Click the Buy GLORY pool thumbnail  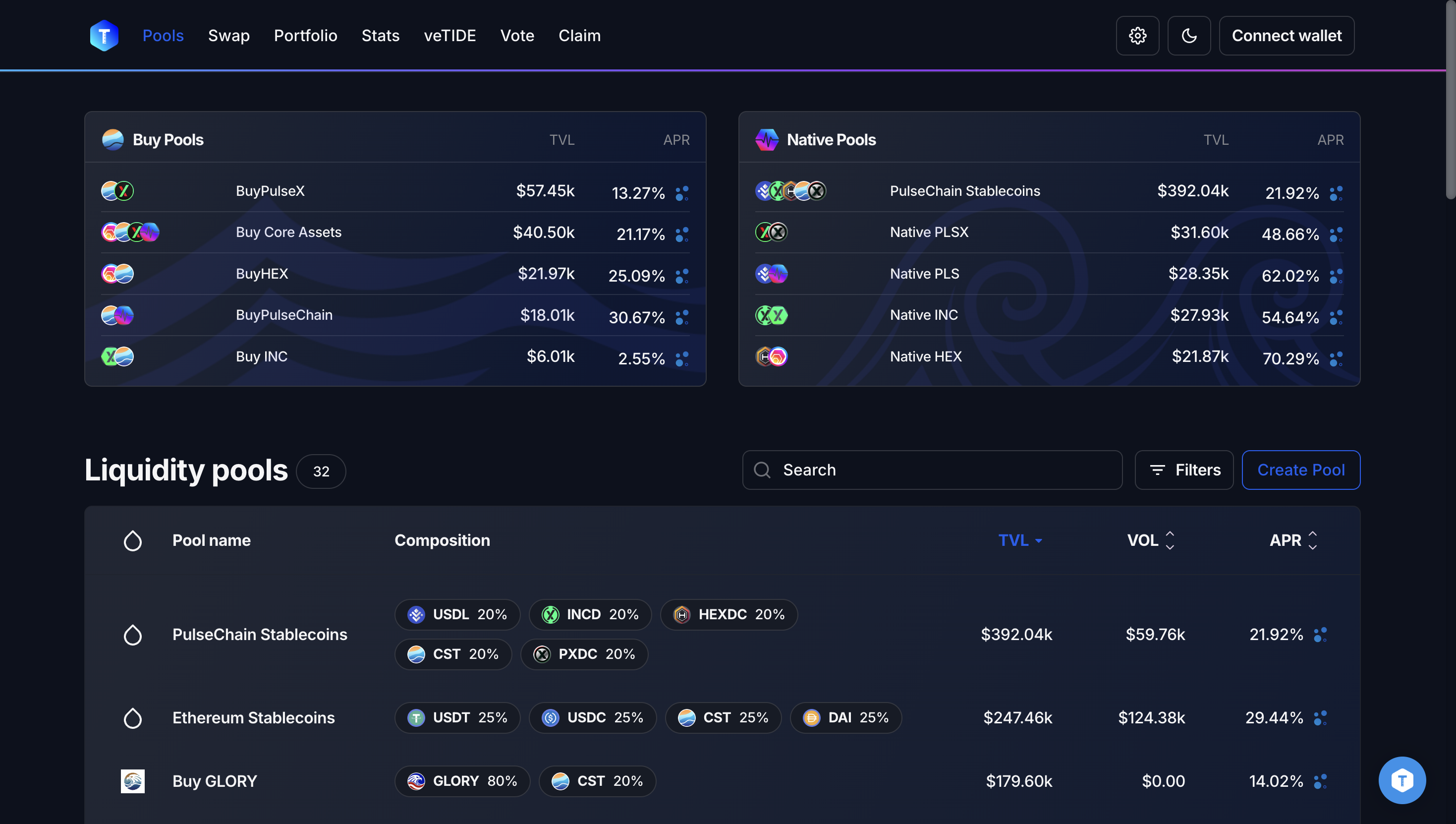132,781
